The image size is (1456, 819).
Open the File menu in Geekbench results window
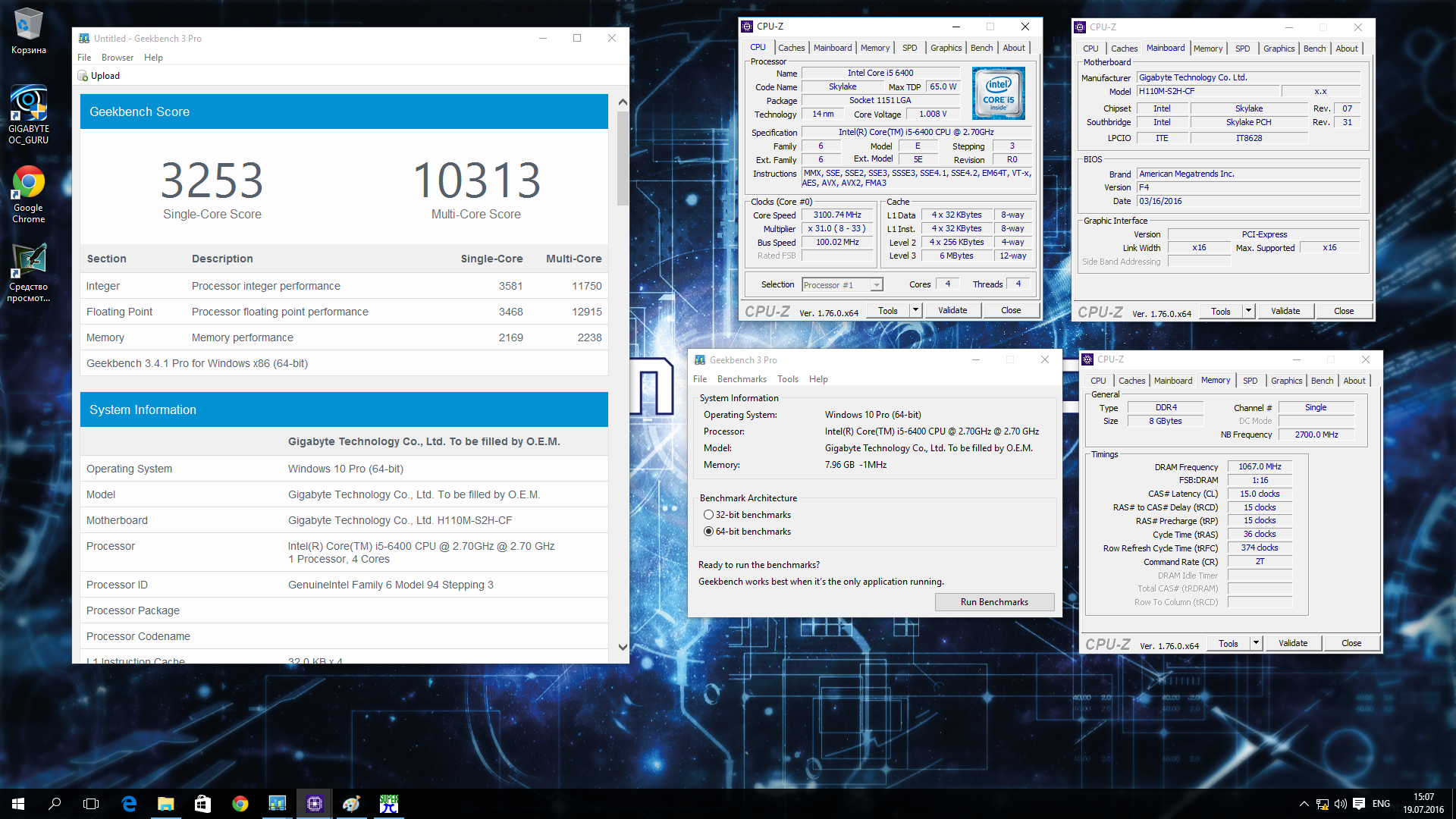(83, 58)
